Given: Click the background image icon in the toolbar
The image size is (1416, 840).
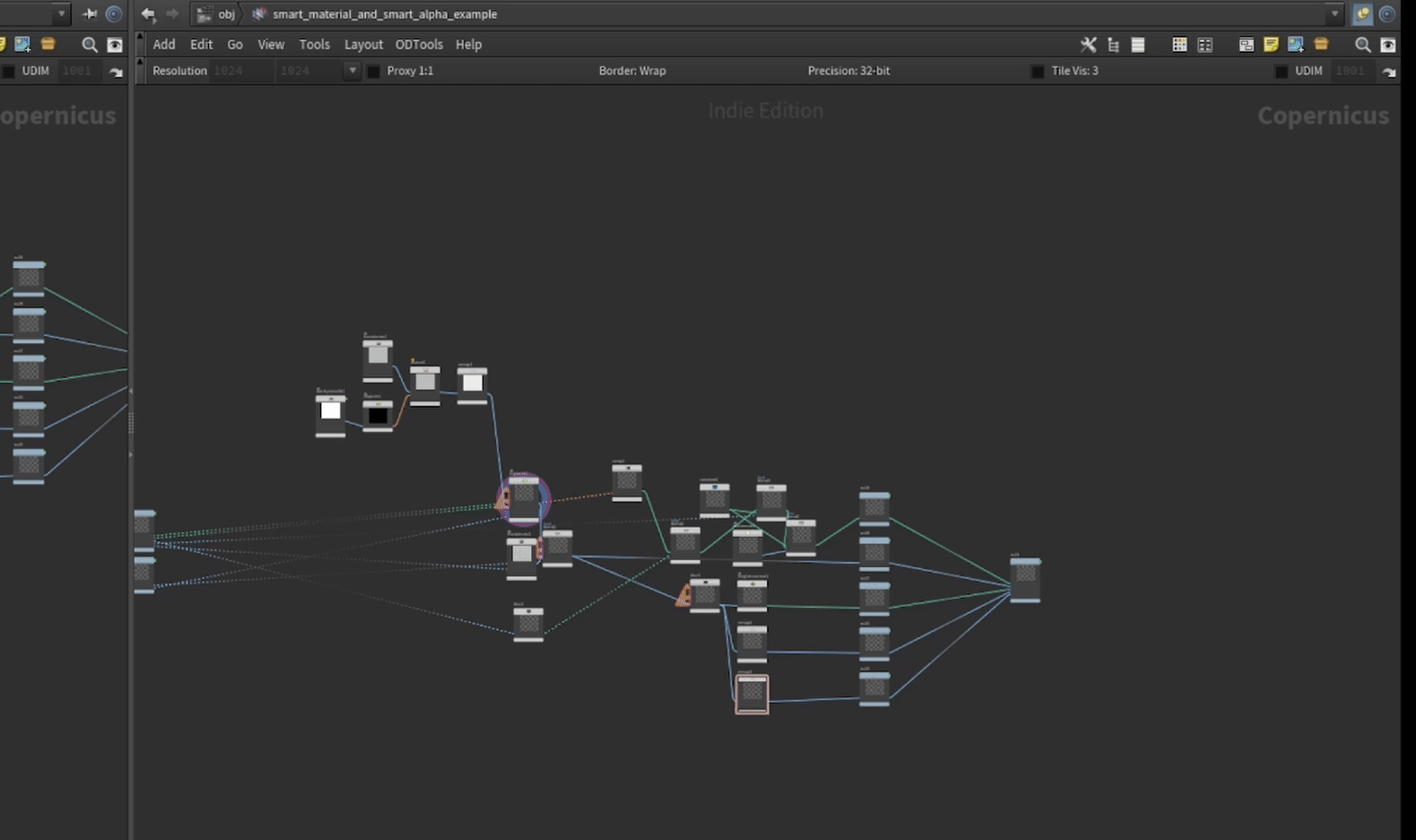Looking at the screenshot, I should coord(1297,45).
